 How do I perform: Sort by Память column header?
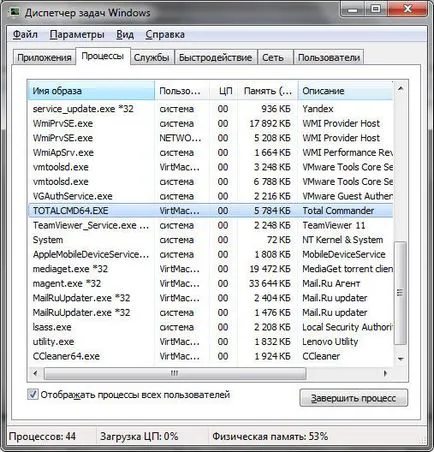(268, 91)
